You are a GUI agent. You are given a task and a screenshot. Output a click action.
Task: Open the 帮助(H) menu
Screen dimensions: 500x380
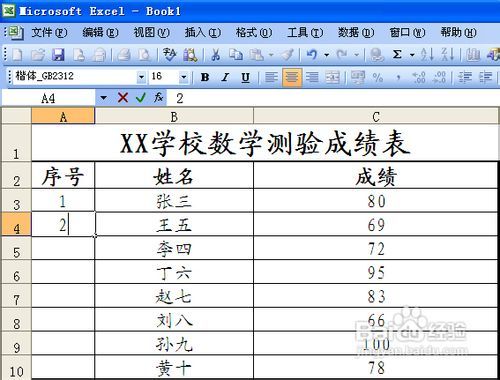459,32
